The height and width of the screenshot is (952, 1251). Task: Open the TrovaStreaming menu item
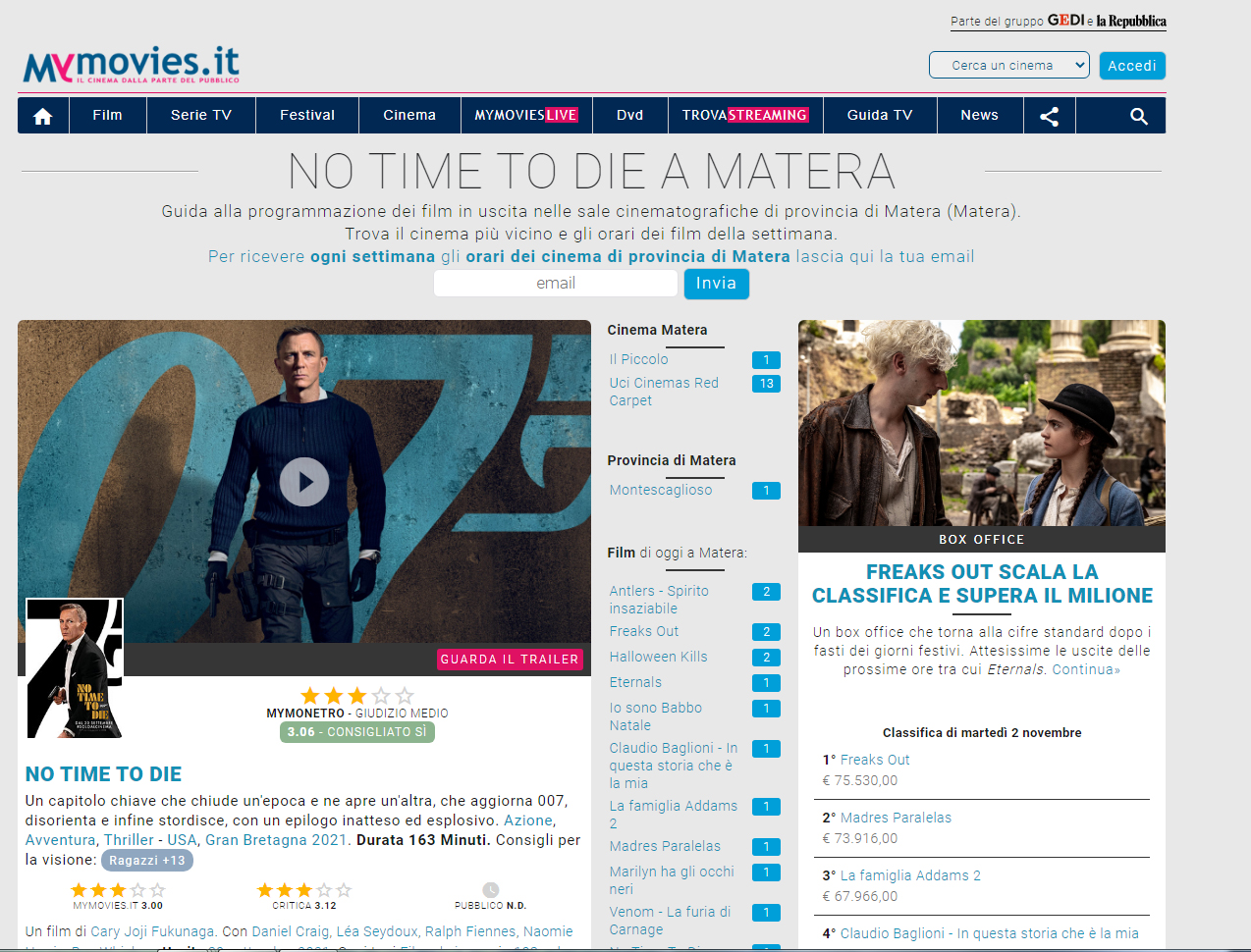tap(744, 116)
